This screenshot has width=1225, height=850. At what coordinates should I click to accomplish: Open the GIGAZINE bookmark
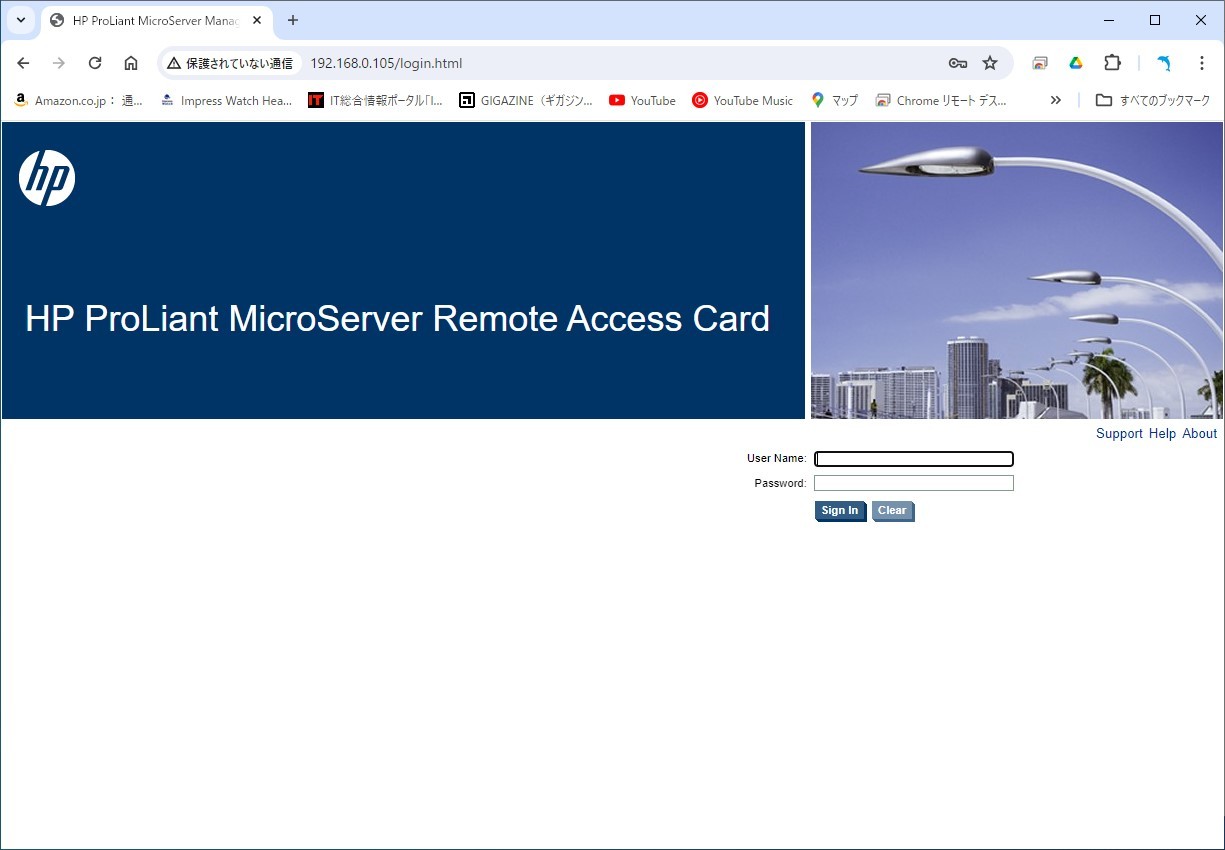tap(526, 100)
